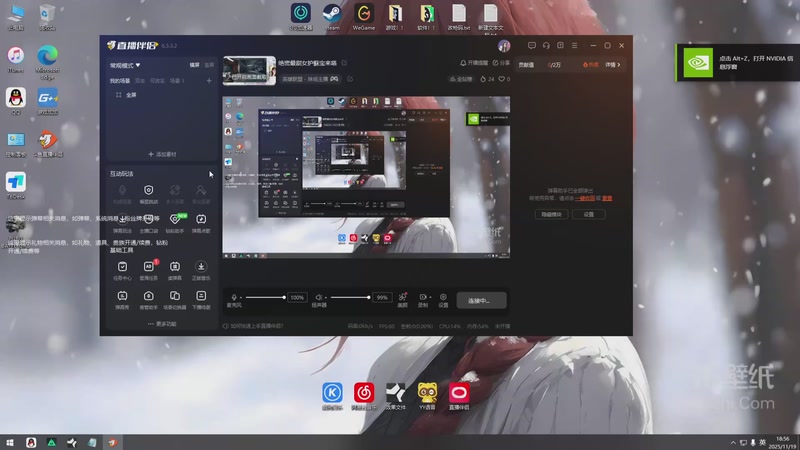This screenshot has height=450, width=800.
Task: Click the orange 一键修复 repair link
Action: pos(585,198)
